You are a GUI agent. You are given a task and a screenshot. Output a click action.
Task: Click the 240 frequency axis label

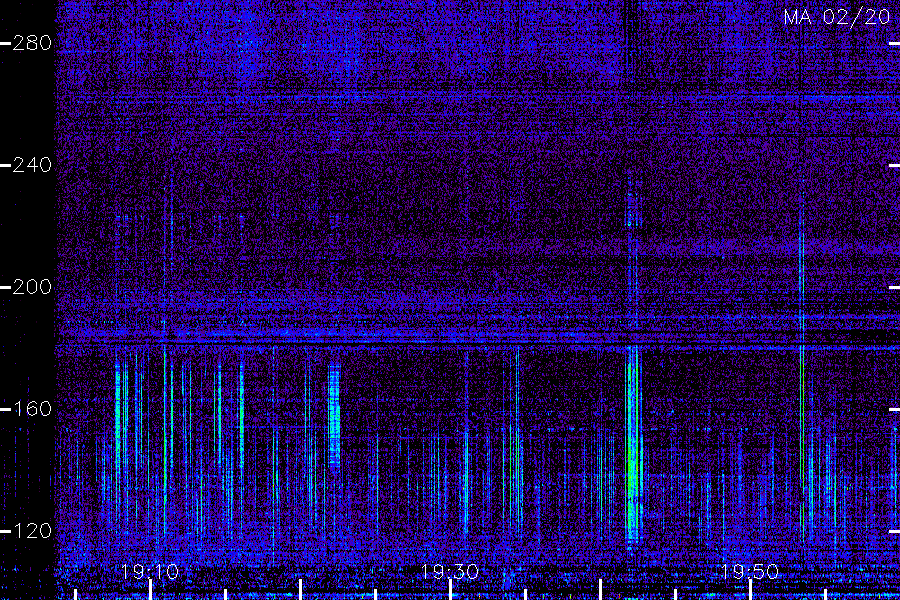click(x=32, y=165)
